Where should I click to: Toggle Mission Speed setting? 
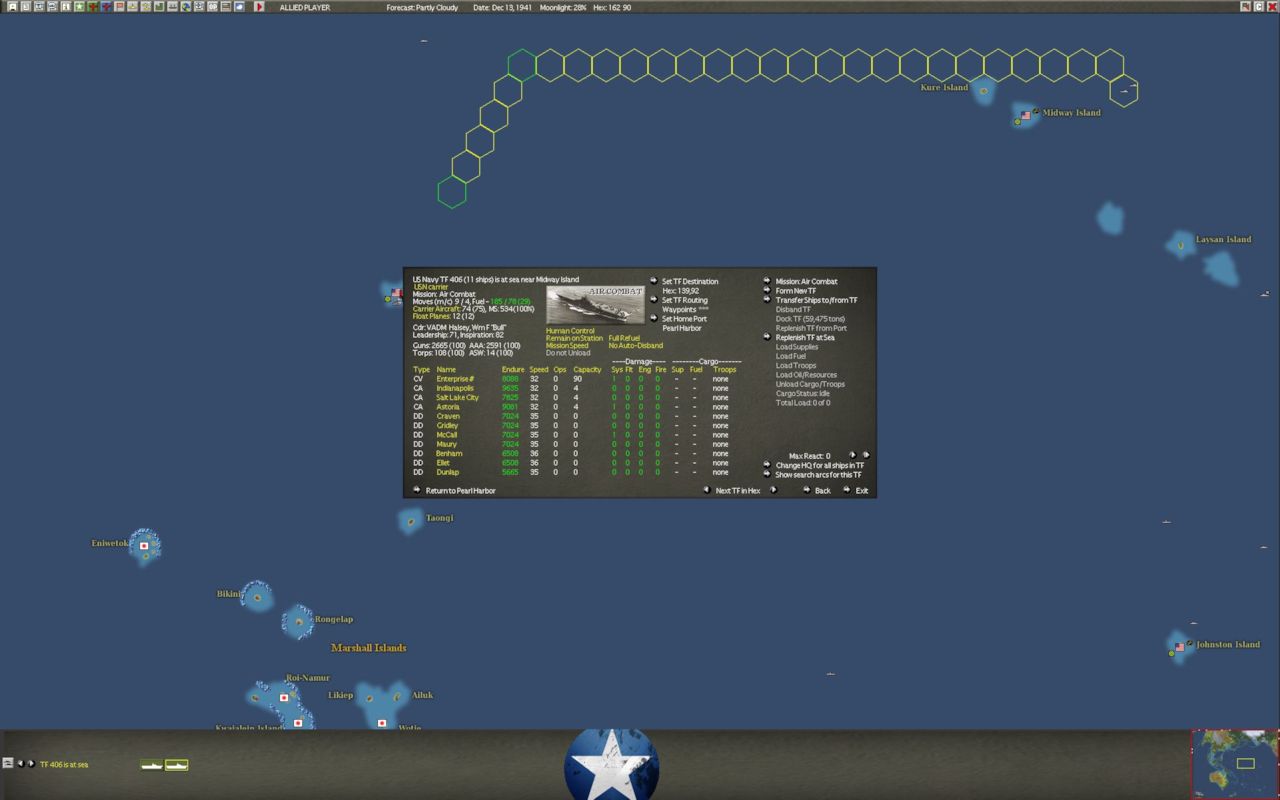click(567, 346)
